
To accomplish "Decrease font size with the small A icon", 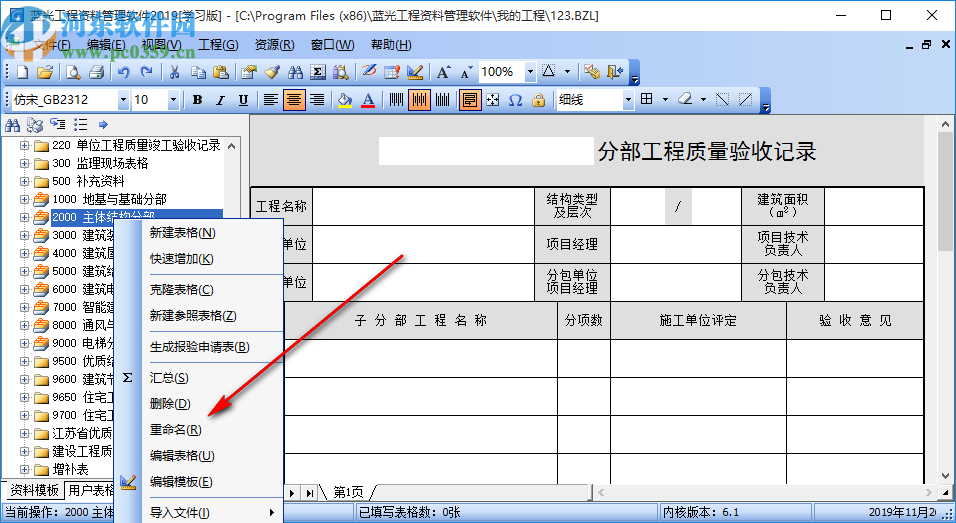I will [466, 72].
